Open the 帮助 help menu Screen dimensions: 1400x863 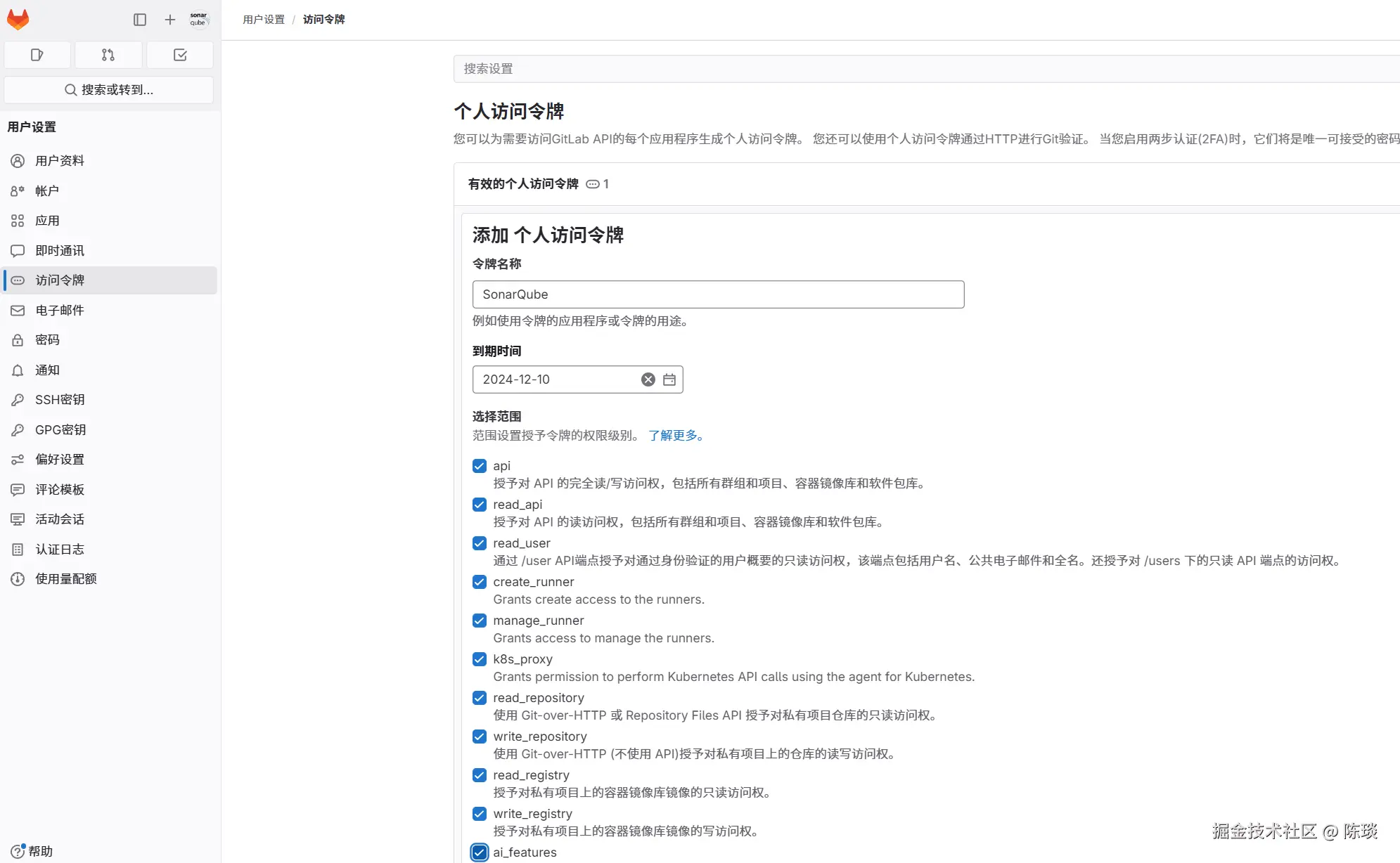[32, 851]
